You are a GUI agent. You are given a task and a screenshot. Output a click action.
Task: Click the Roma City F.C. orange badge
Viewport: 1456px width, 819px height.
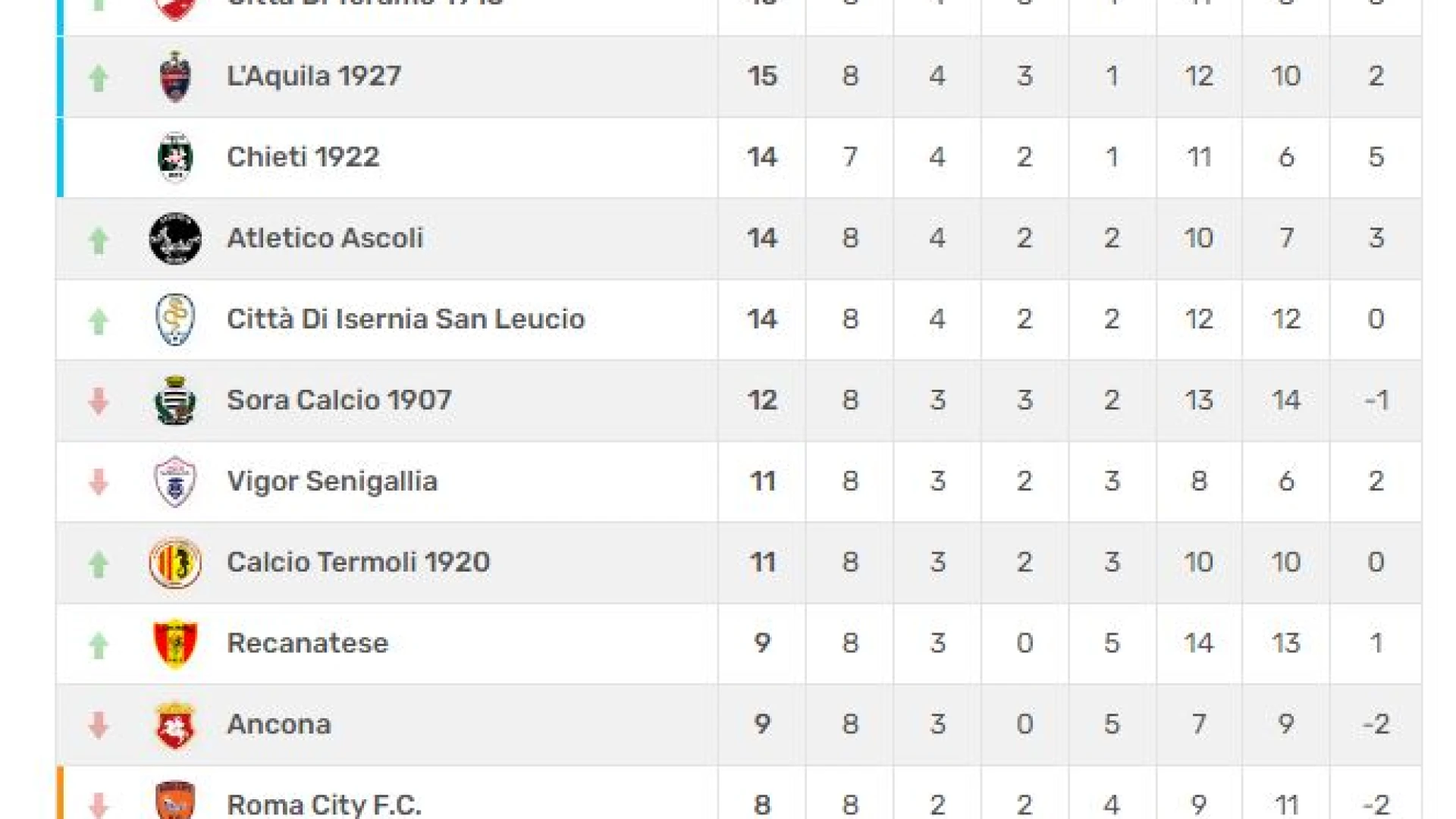coord(175,800)
